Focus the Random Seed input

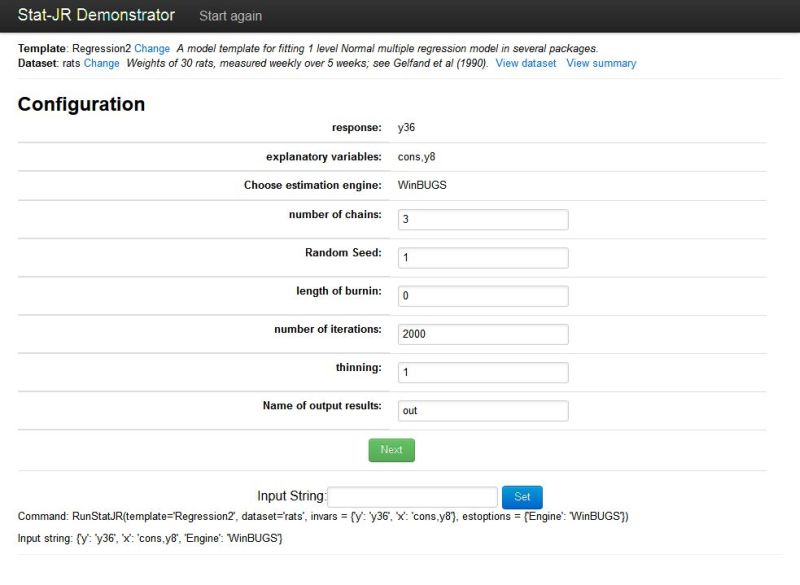pos(483,258)
